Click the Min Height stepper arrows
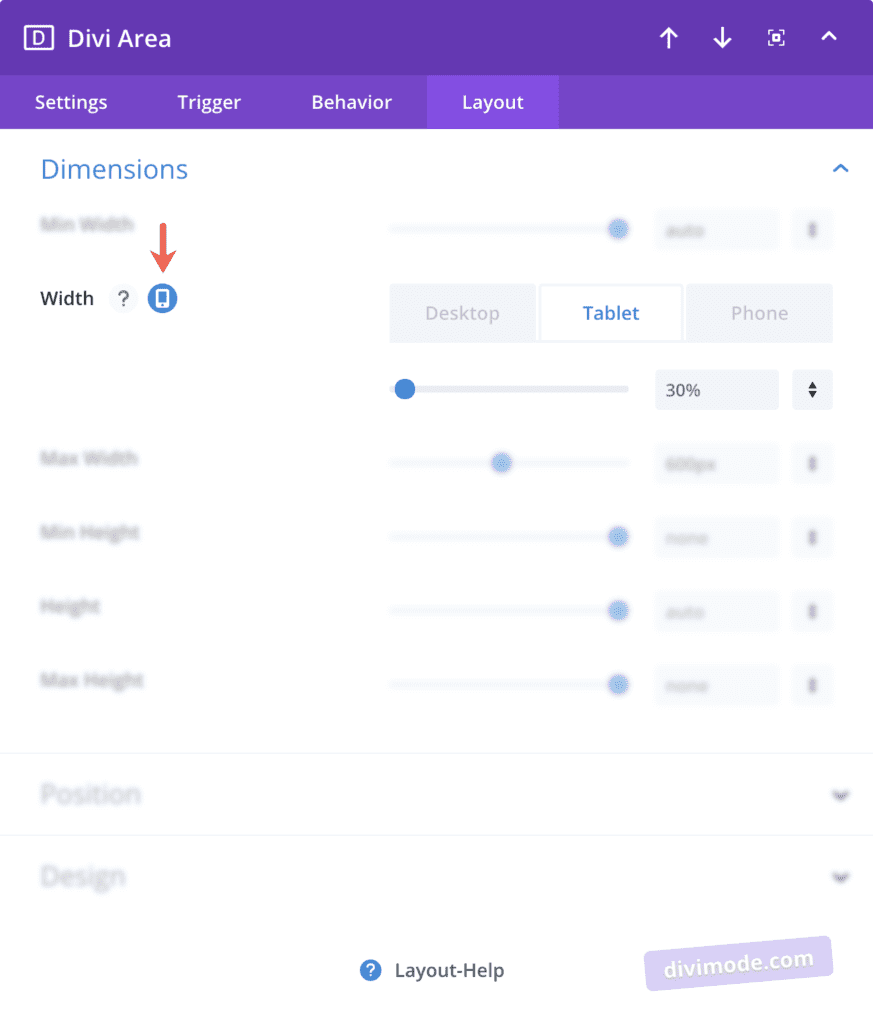The height and width of the screenshot is (1024, 873). [x=812, y=537]
